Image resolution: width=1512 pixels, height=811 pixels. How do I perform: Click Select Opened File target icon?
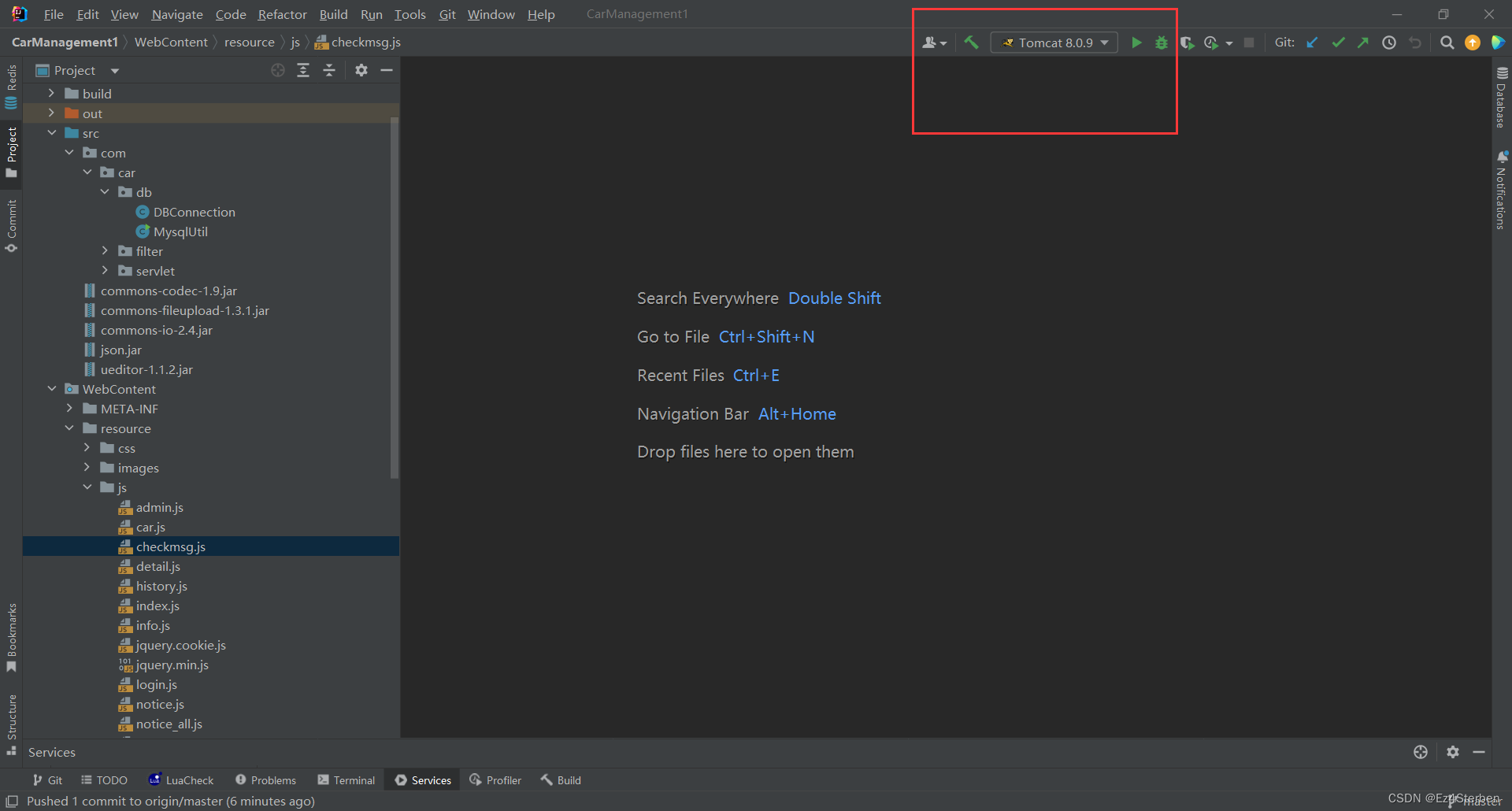click(x=278, y=70)
